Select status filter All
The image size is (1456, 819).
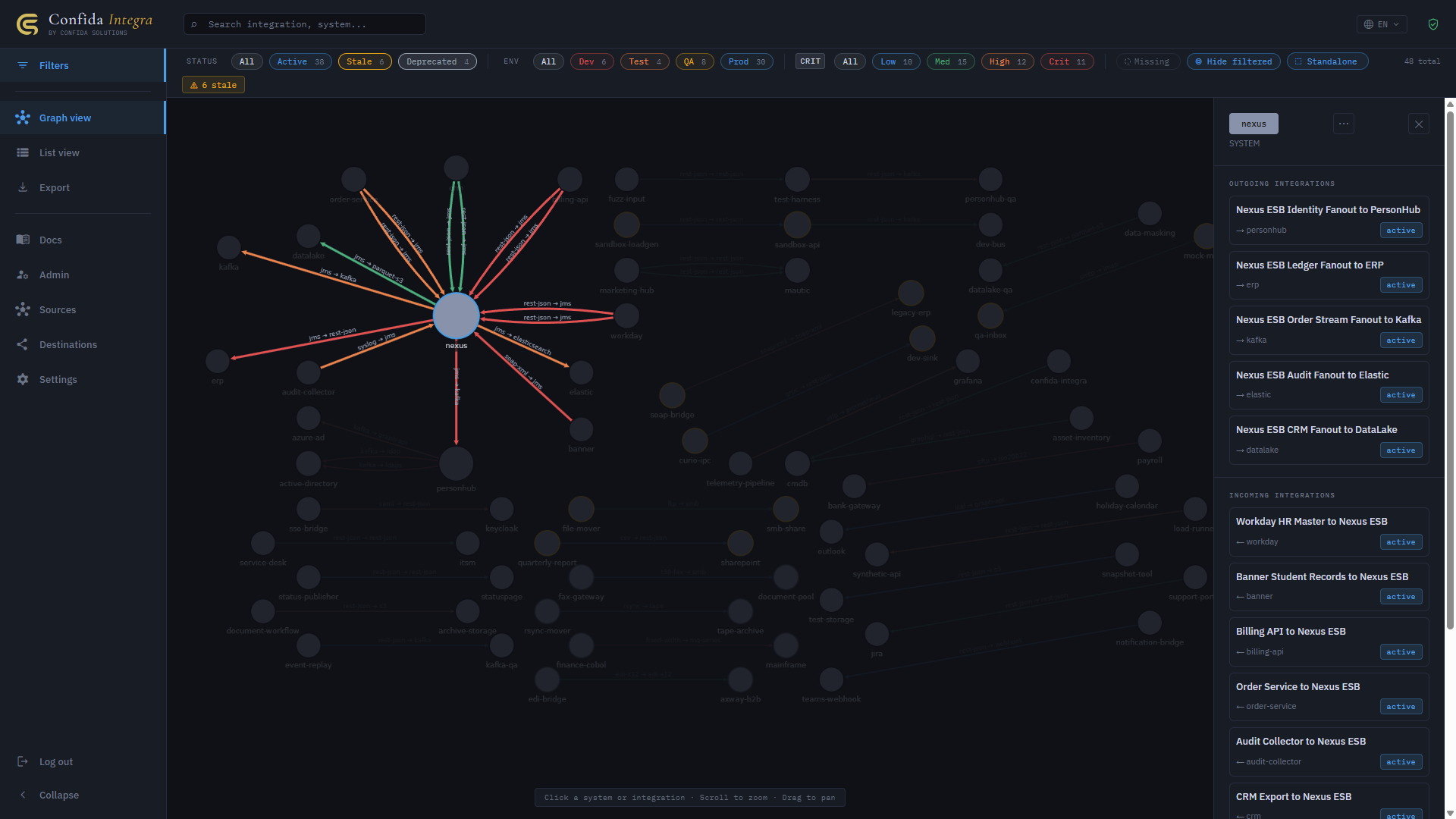click(x=247, y=61)
